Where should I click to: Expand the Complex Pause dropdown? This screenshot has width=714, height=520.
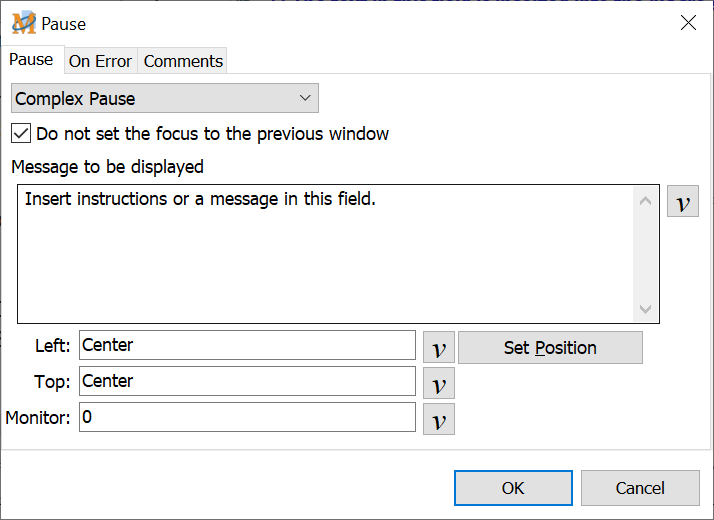point(165,98)
